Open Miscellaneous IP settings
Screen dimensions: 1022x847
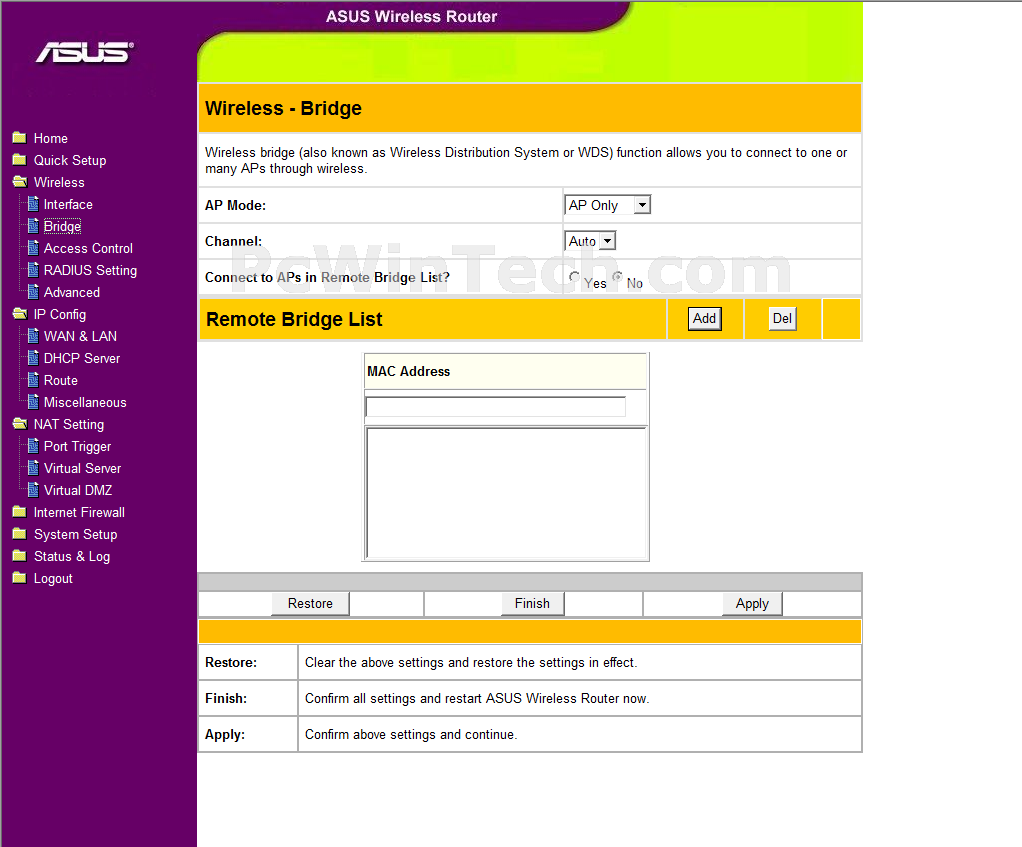point(85,403)
